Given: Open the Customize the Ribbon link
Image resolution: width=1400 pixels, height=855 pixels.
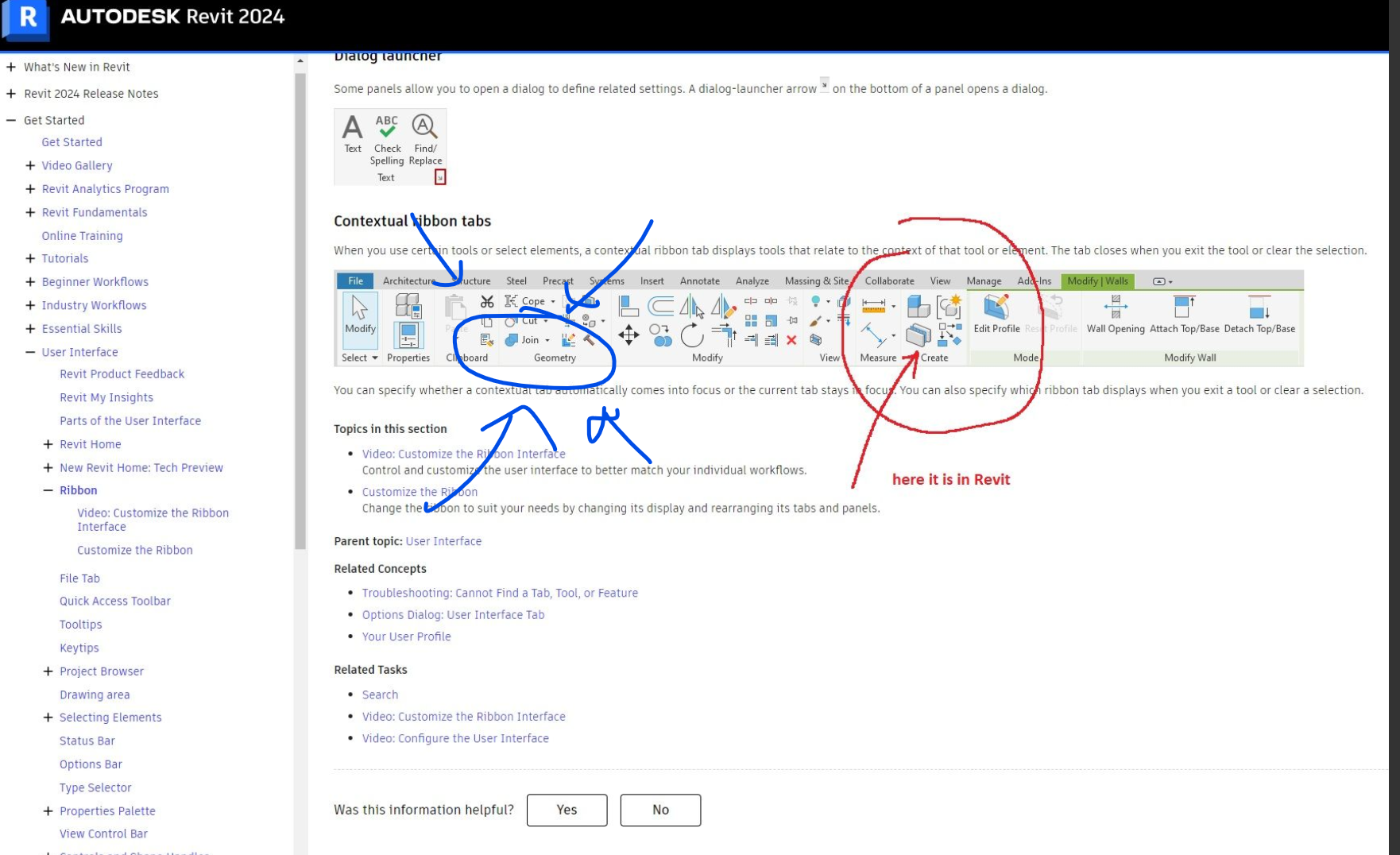Looking at the screenshot, I should point(419,492).
